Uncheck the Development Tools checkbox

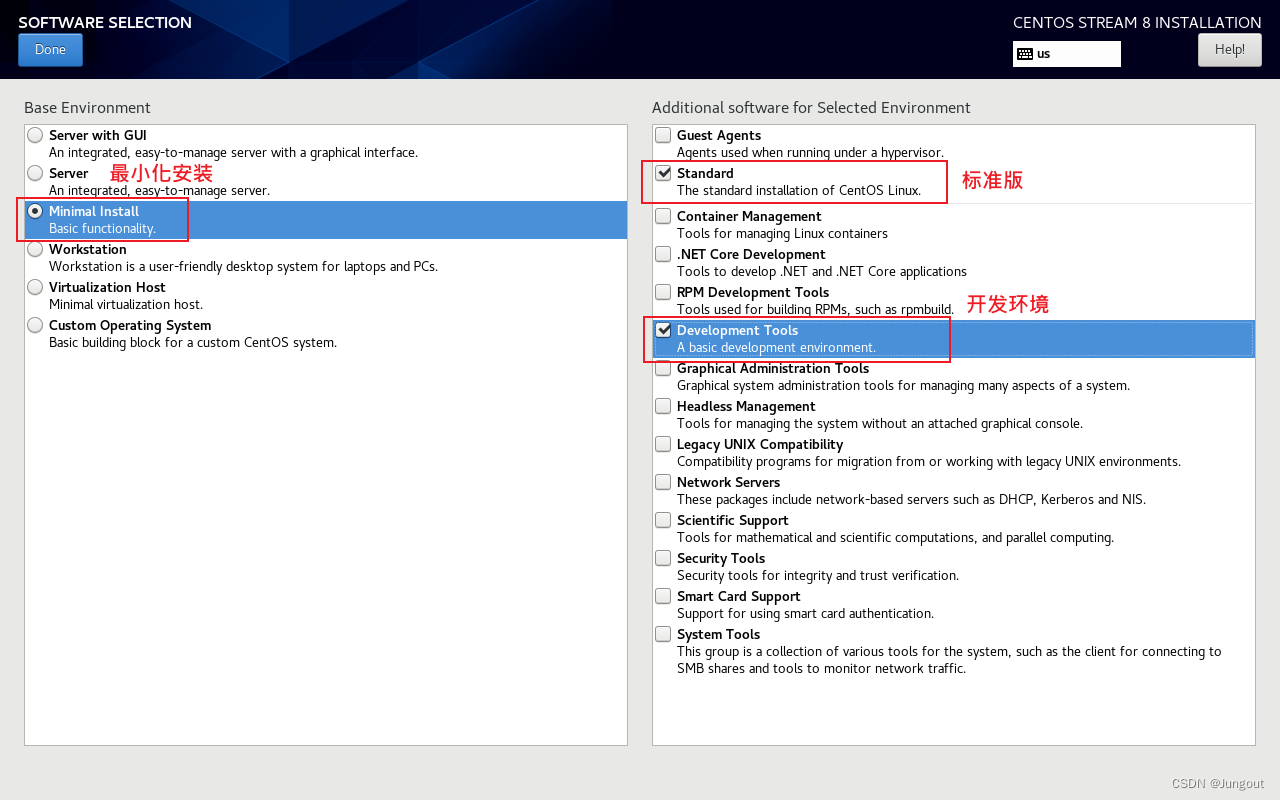point(663,330)
